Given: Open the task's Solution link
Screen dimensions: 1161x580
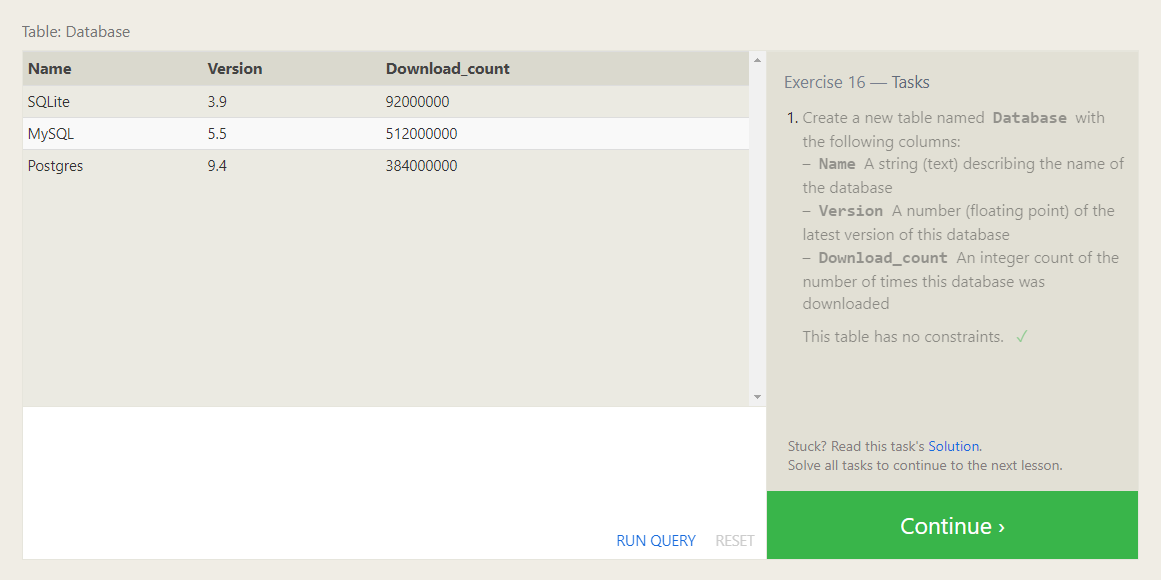Looking at the screenshot, I should pos(954,447).
